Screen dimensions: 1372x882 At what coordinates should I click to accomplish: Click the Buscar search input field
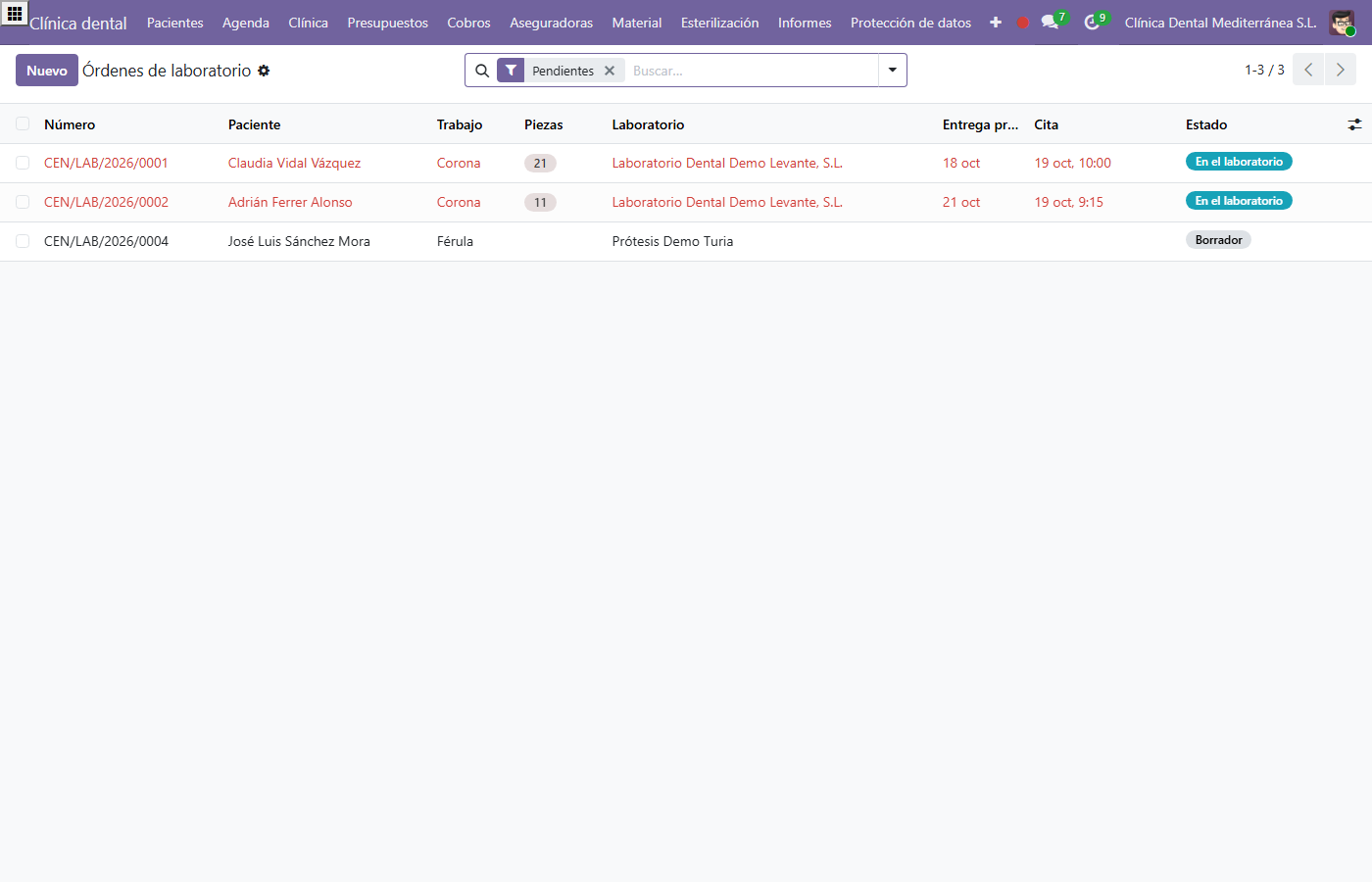point(751,71)
